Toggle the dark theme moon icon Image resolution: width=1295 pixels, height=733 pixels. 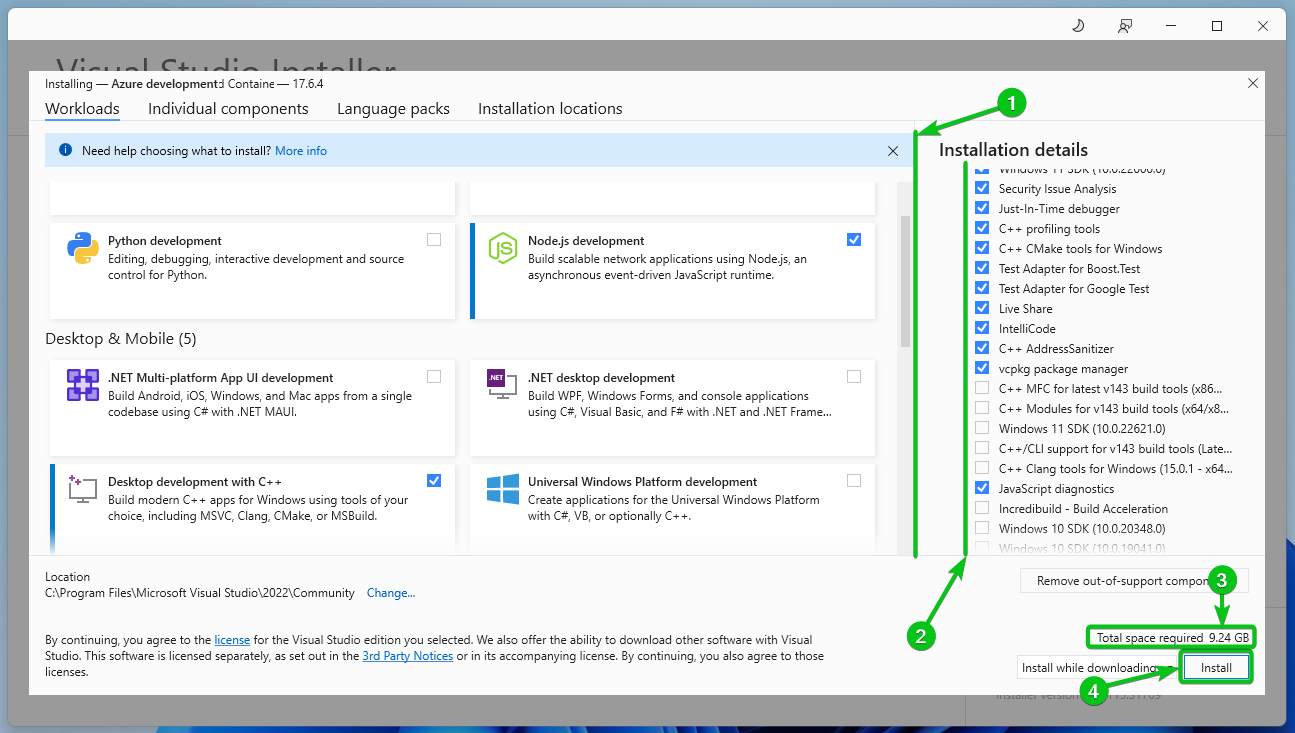(1078, 26)
